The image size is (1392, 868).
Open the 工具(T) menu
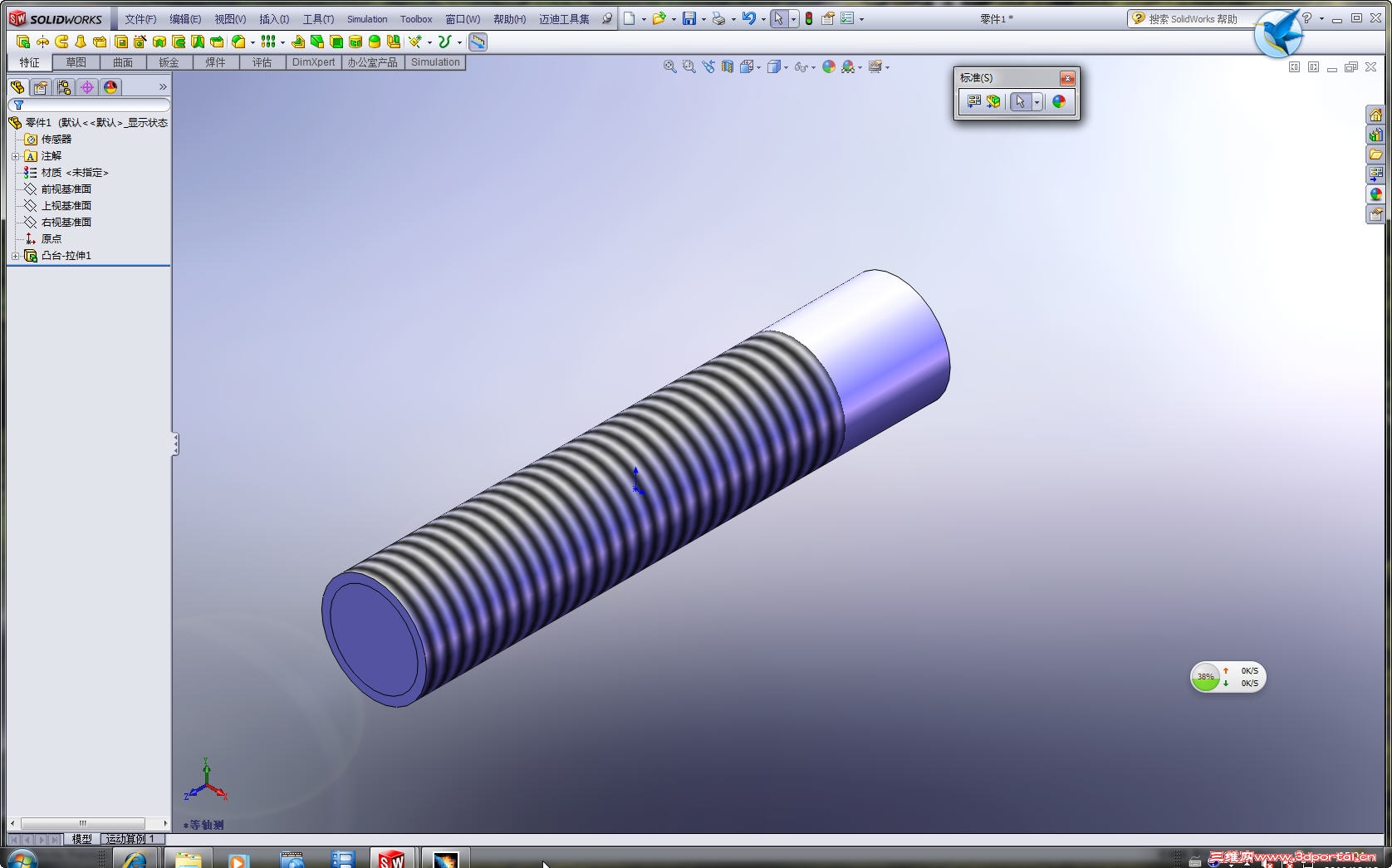pyautogui.click(x=318, y=19)
